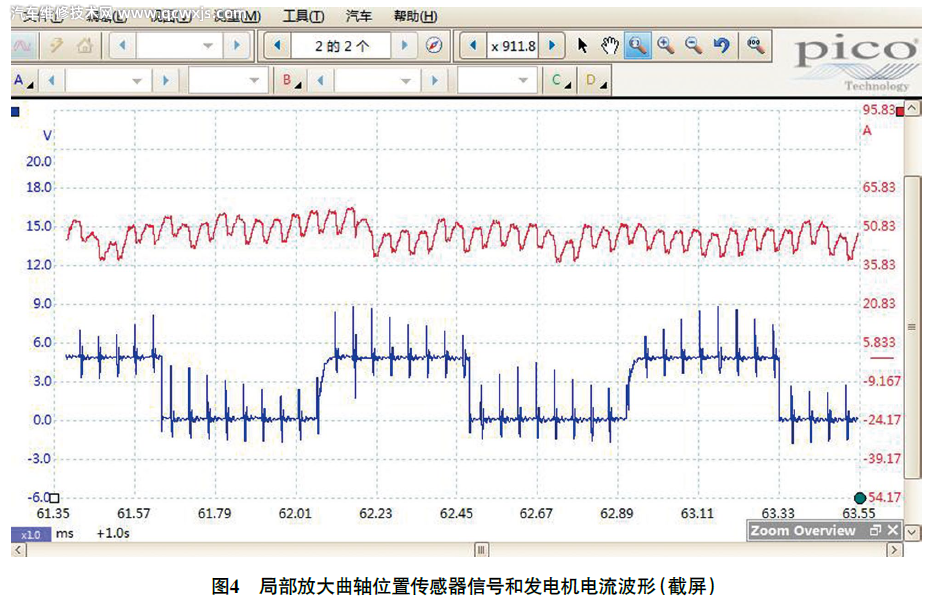Viewport: 933px width, 609px height.
Task: Click the zoom out magnifier icon
Action: [693, 46]
